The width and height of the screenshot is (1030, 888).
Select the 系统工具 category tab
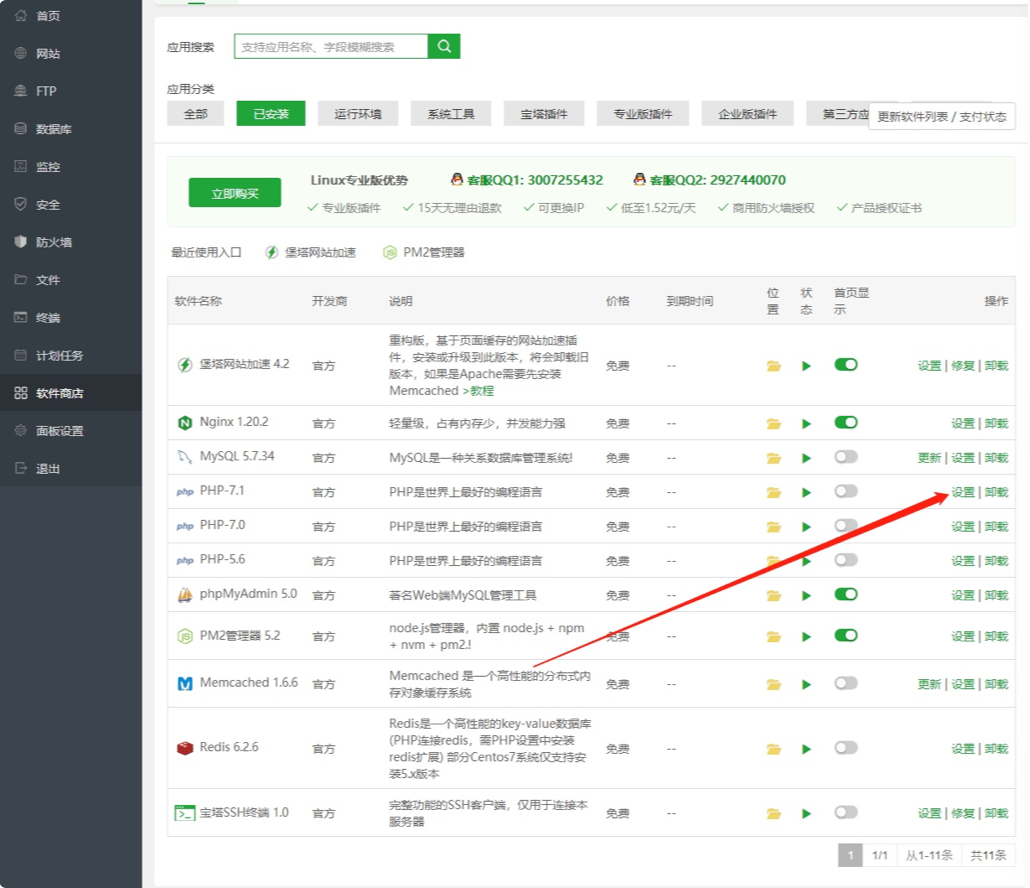point(451,114)
